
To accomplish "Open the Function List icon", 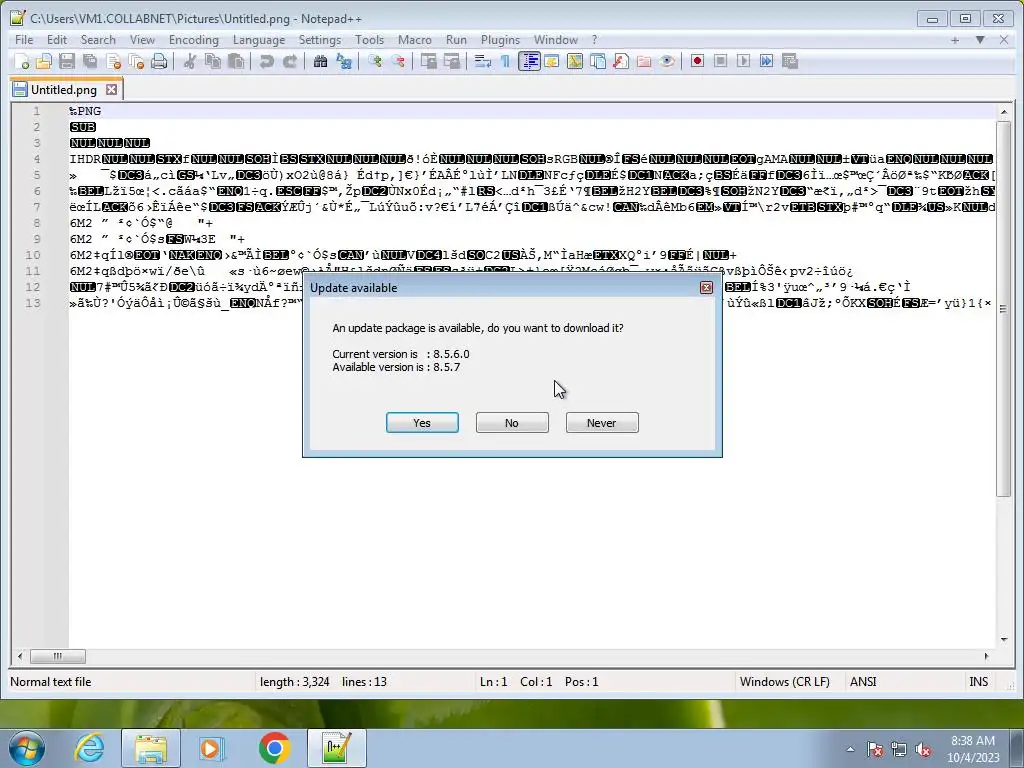I will pyautogui.click(x=621, y=61).
